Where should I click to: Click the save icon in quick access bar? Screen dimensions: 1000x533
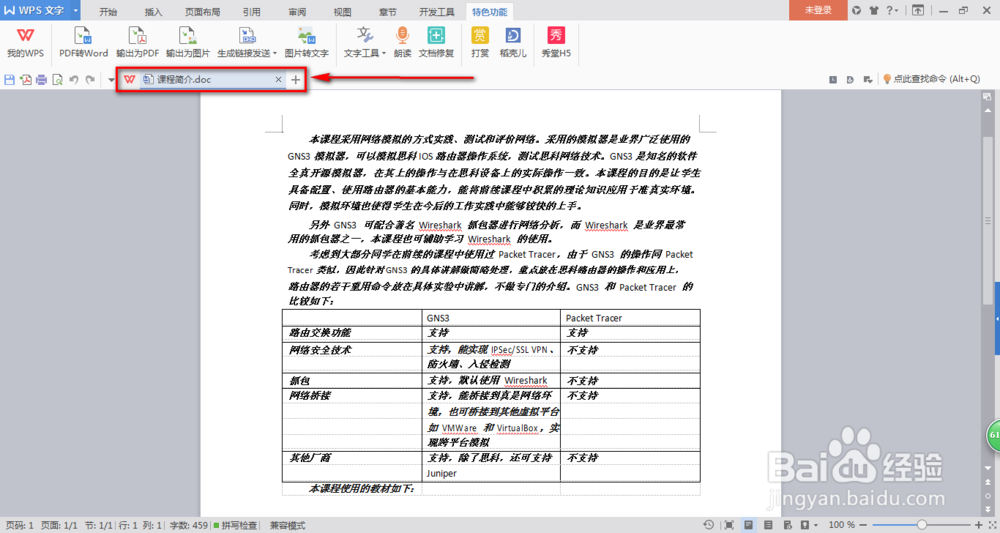click(x=9, y=80)
